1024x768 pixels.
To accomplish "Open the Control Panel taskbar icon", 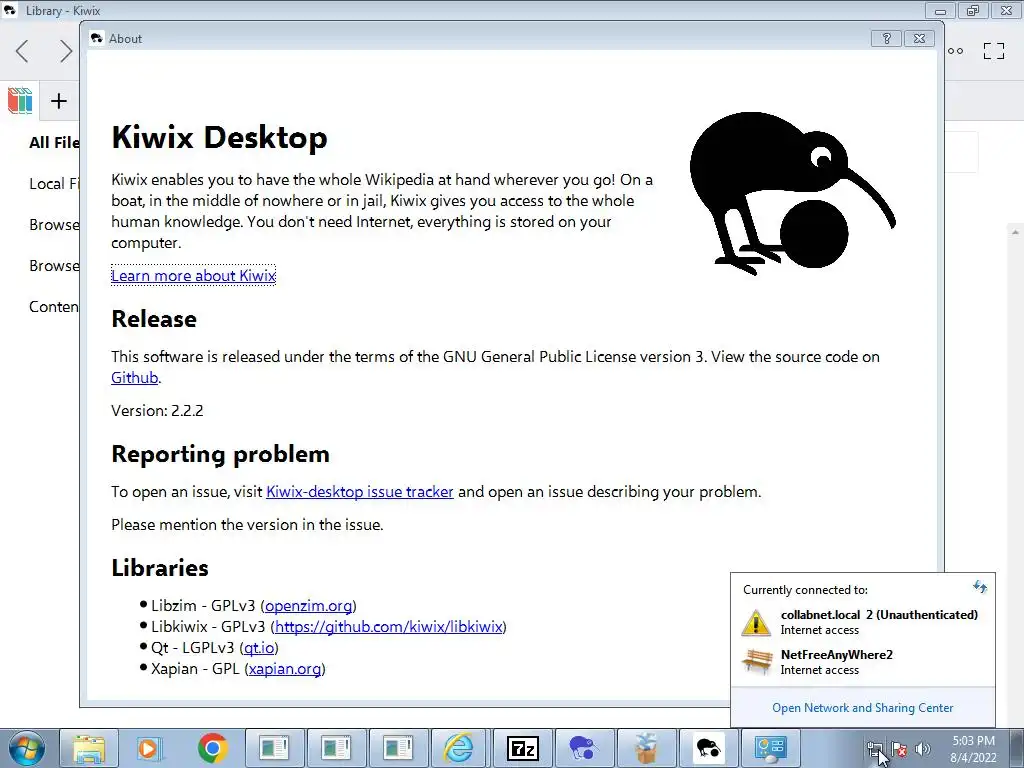I will [x=770, y=748].
